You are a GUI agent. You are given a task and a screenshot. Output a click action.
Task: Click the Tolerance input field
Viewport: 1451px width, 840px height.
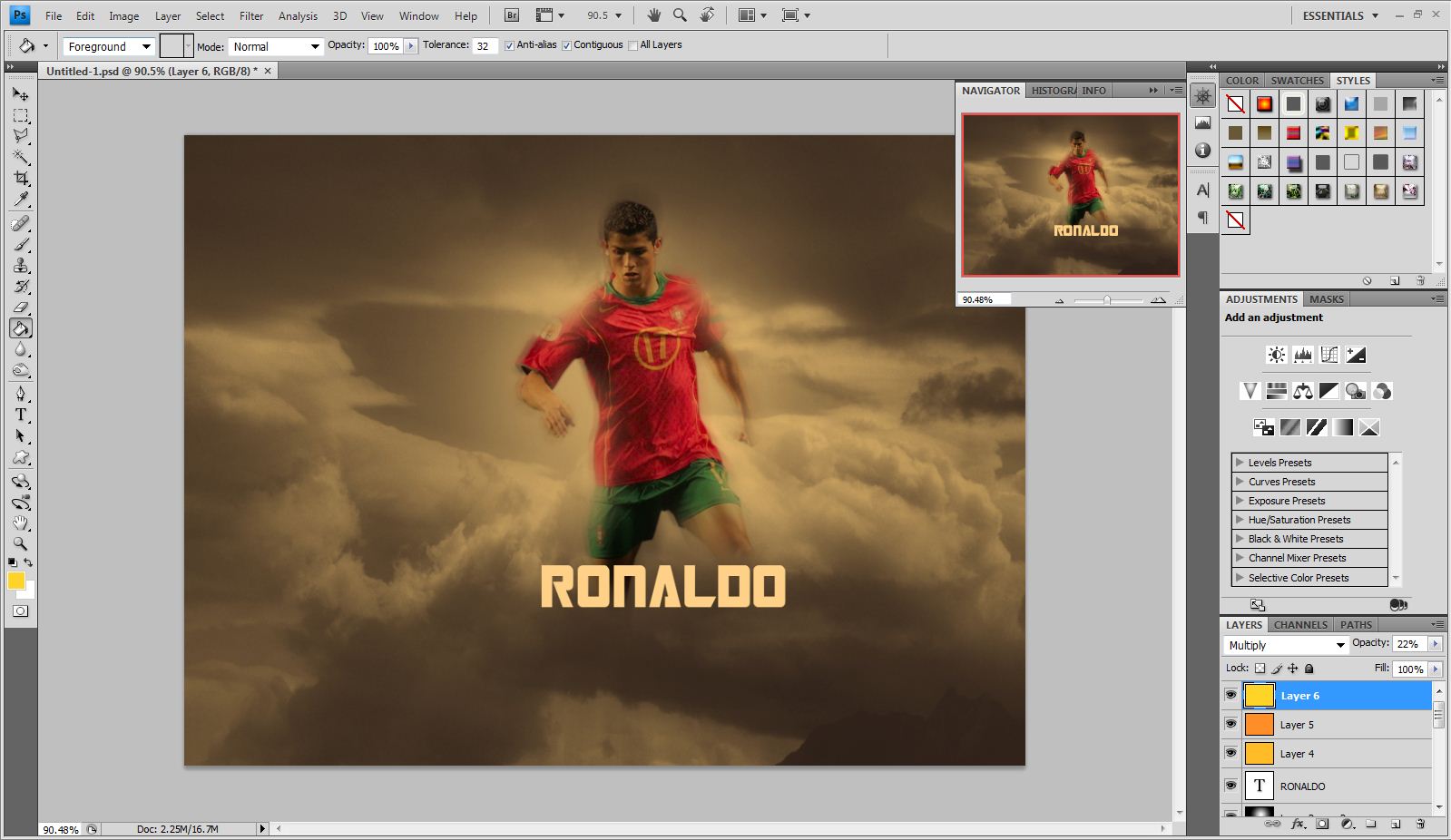coord(485,46)
